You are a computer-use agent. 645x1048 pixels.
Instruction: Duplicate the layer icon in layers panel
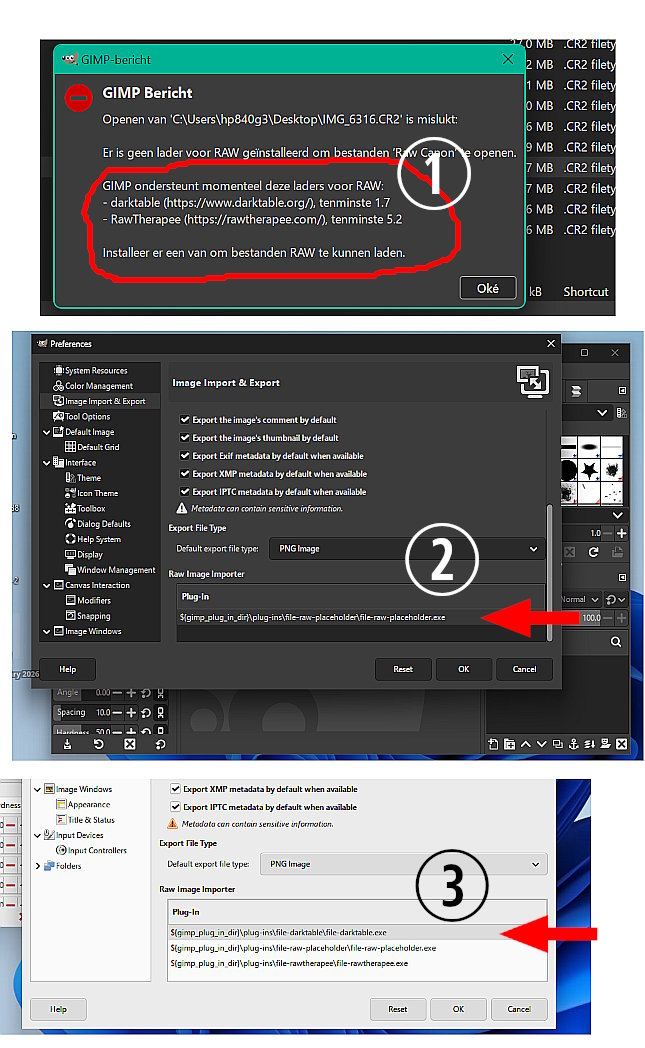pos(557,744)
